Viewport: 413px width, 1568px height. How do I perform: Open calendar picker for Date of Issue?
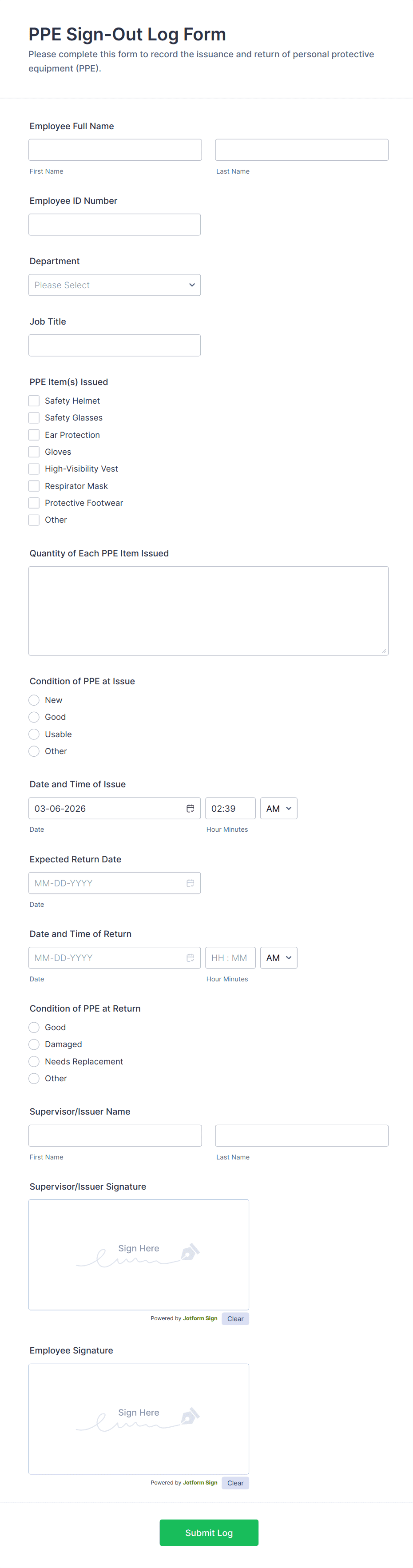[190, 808]
